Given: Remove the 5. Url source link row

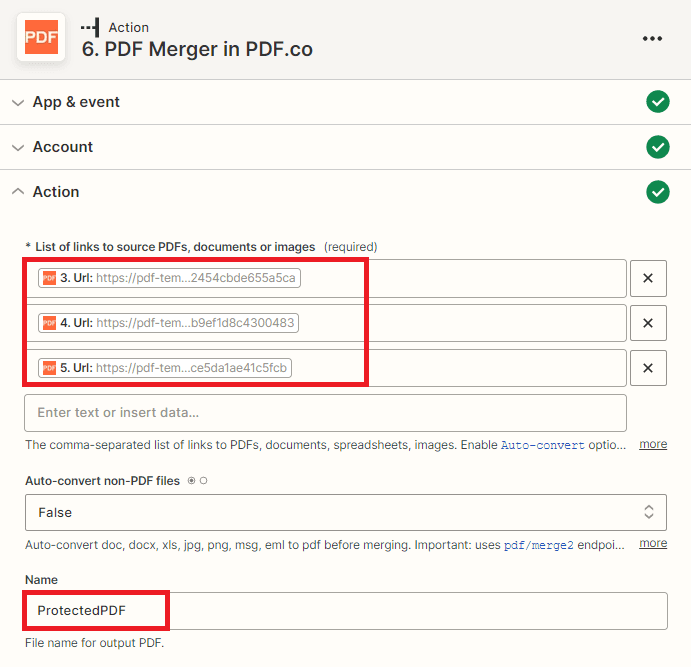Looking at the screenshot, I should (648, 368).
